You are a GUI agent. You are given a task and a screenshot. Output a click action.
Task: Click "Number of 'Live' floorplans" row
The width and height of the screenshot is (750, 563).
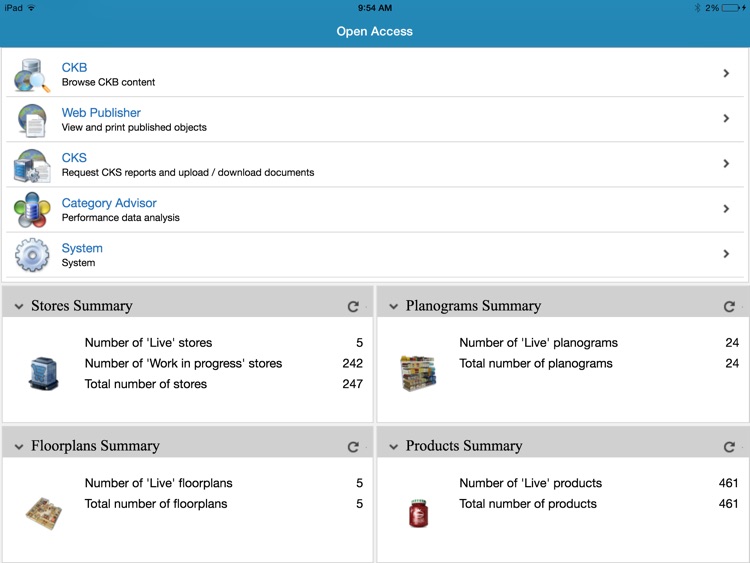tap(224, 483)
